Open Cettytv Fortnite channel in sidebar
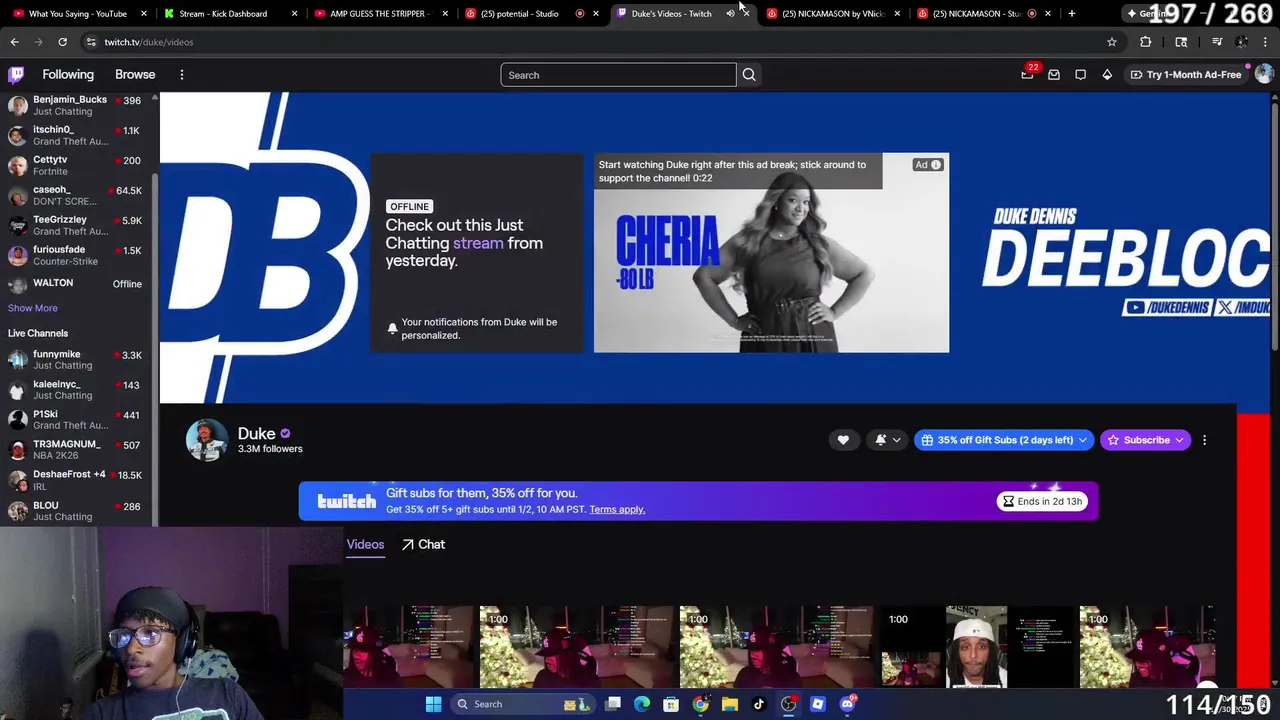1280x720 pixels. click(x=76, y=165)
